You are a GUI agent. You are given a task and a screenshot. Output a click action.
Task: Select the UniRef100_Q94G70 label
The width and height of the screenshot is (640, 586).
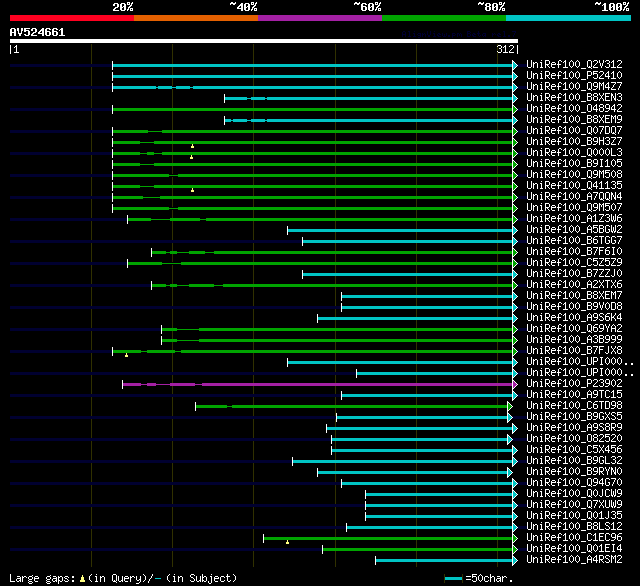574,483
